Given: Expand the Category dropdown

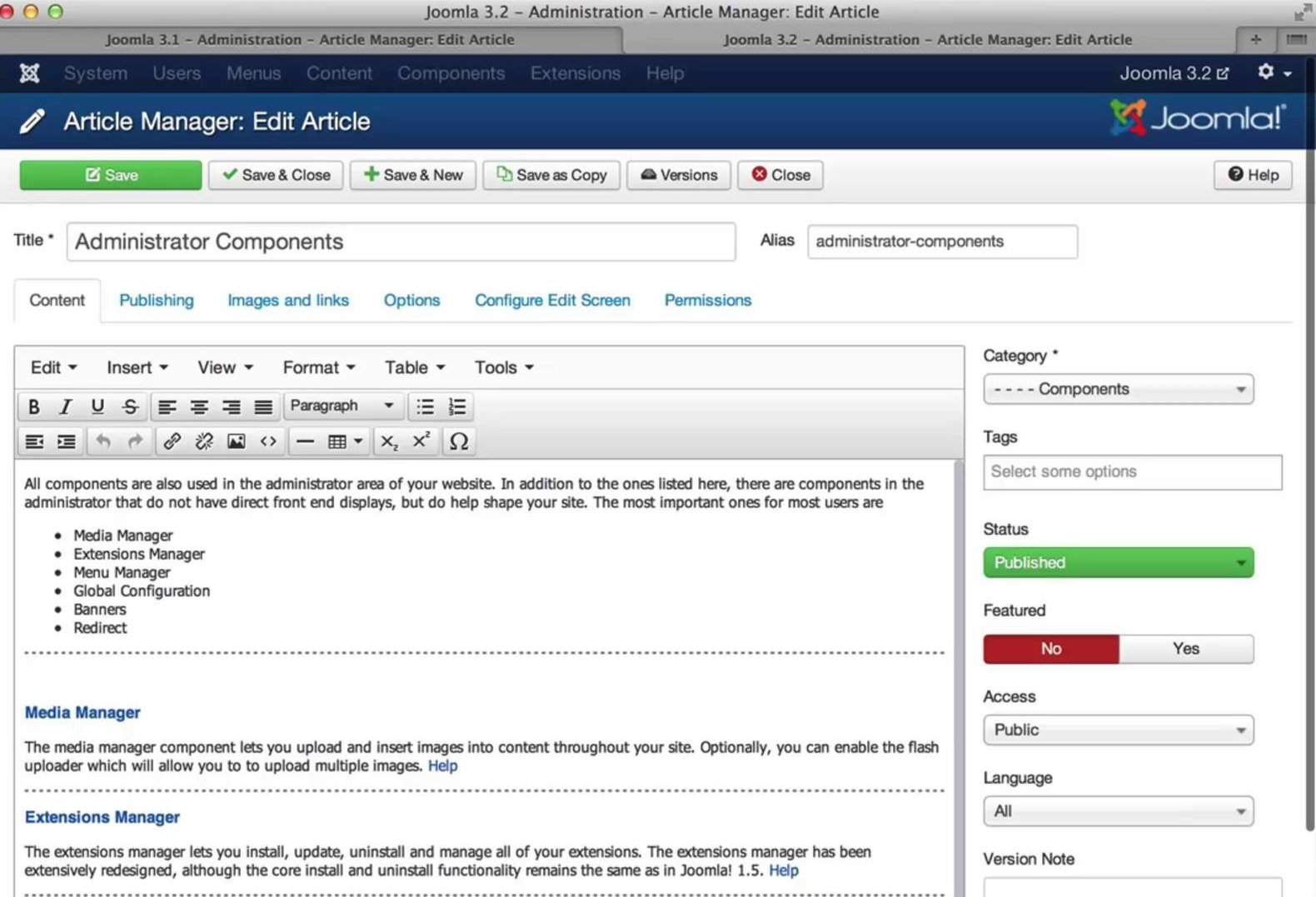Looking at the screenshot, I should coord(1118,390).
